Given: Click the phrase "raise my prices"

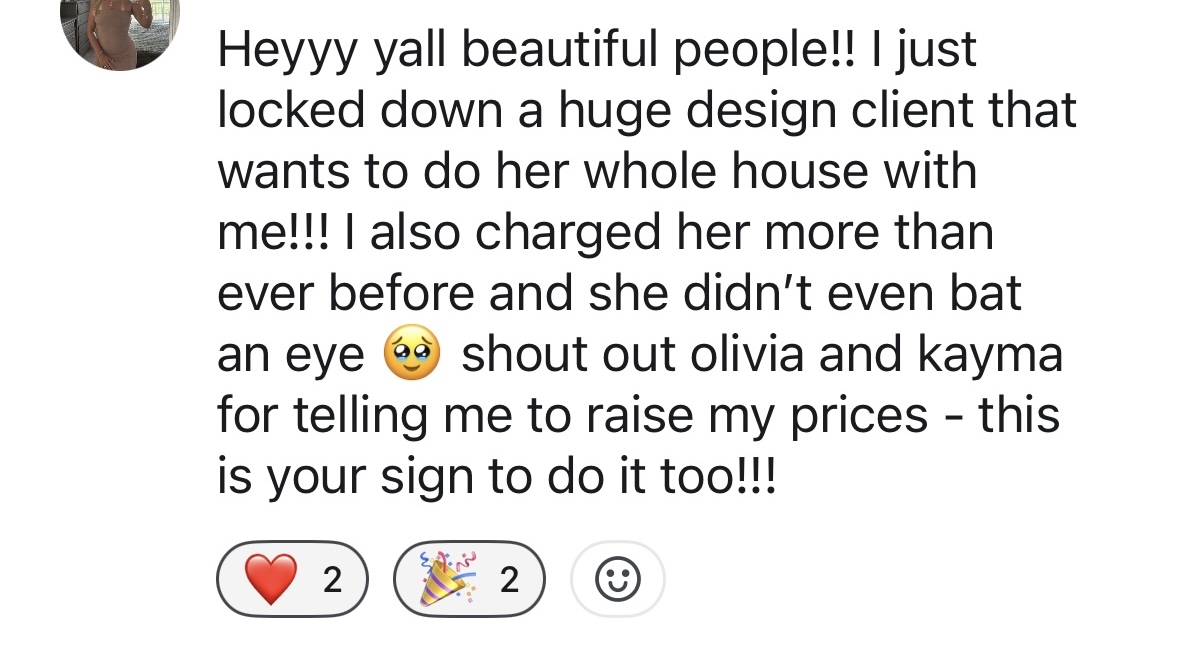Looking at the screenshot, I should [x=756, y=417].
